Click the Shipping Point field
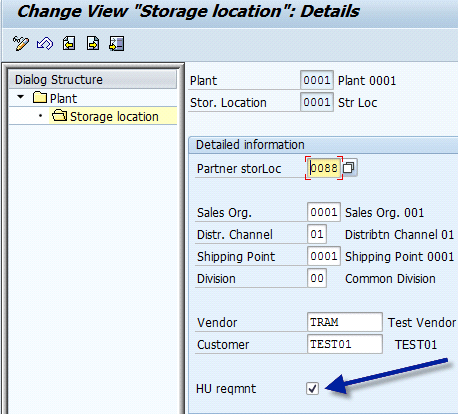The width and height of the screenshot is (458, 414). coord(324,256)
